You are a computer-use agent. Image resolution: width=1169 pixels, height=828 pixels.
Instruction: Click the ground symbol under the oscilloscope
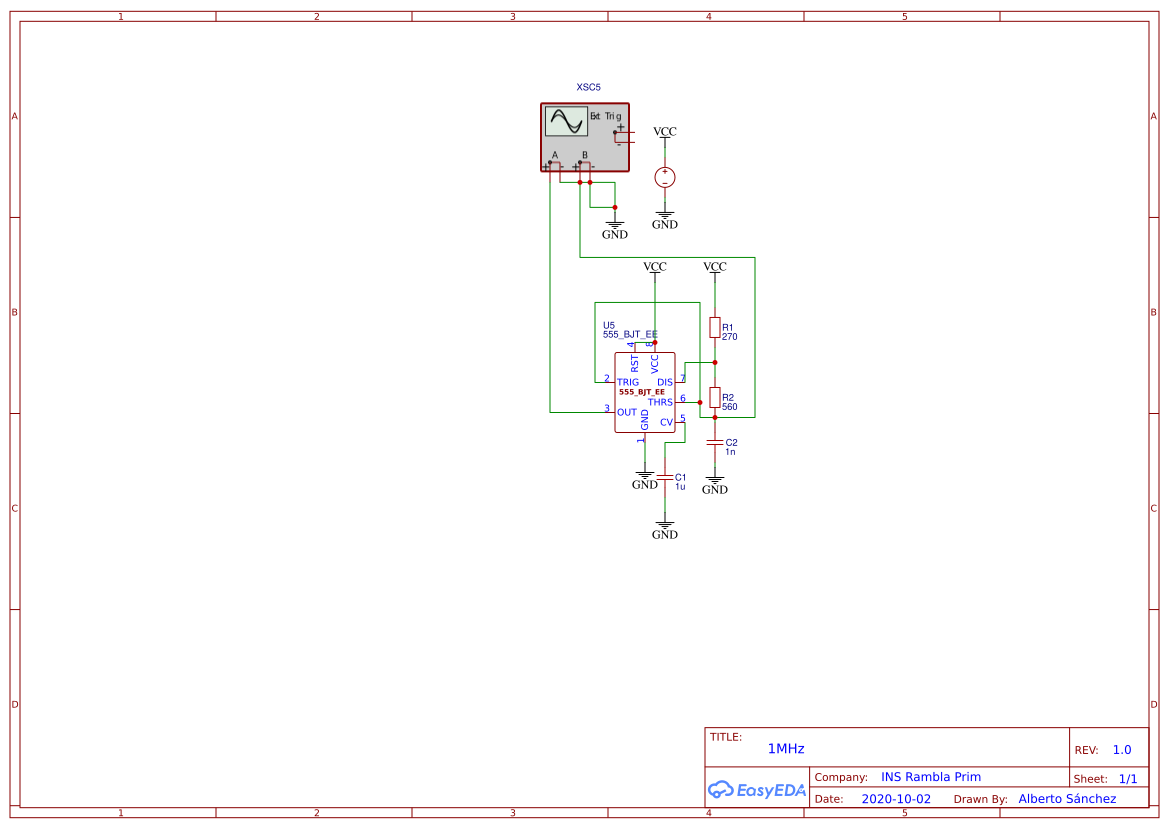coord(615,228)
